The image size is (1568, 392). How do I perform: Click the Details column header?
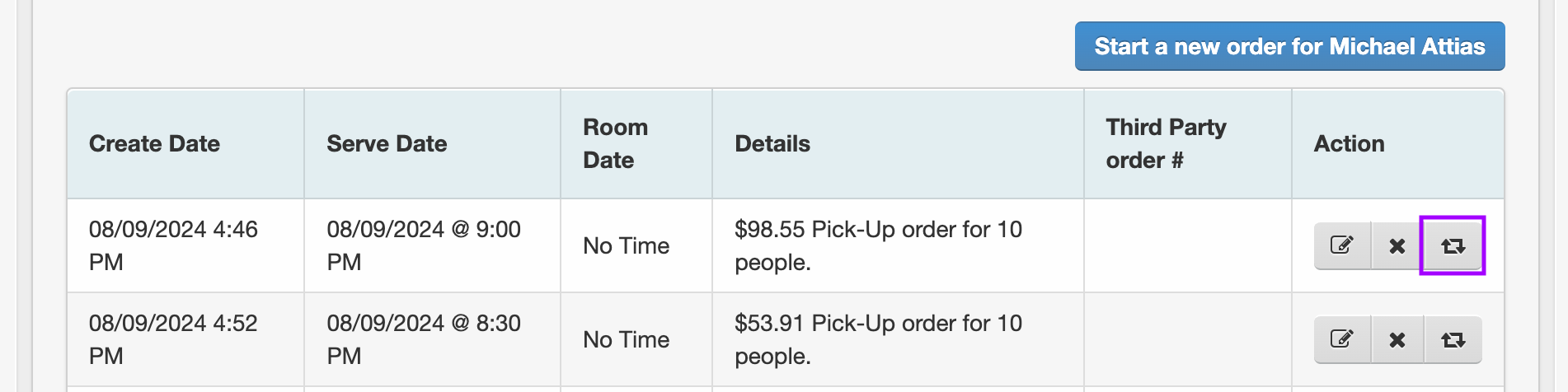[x=772, y=143]
